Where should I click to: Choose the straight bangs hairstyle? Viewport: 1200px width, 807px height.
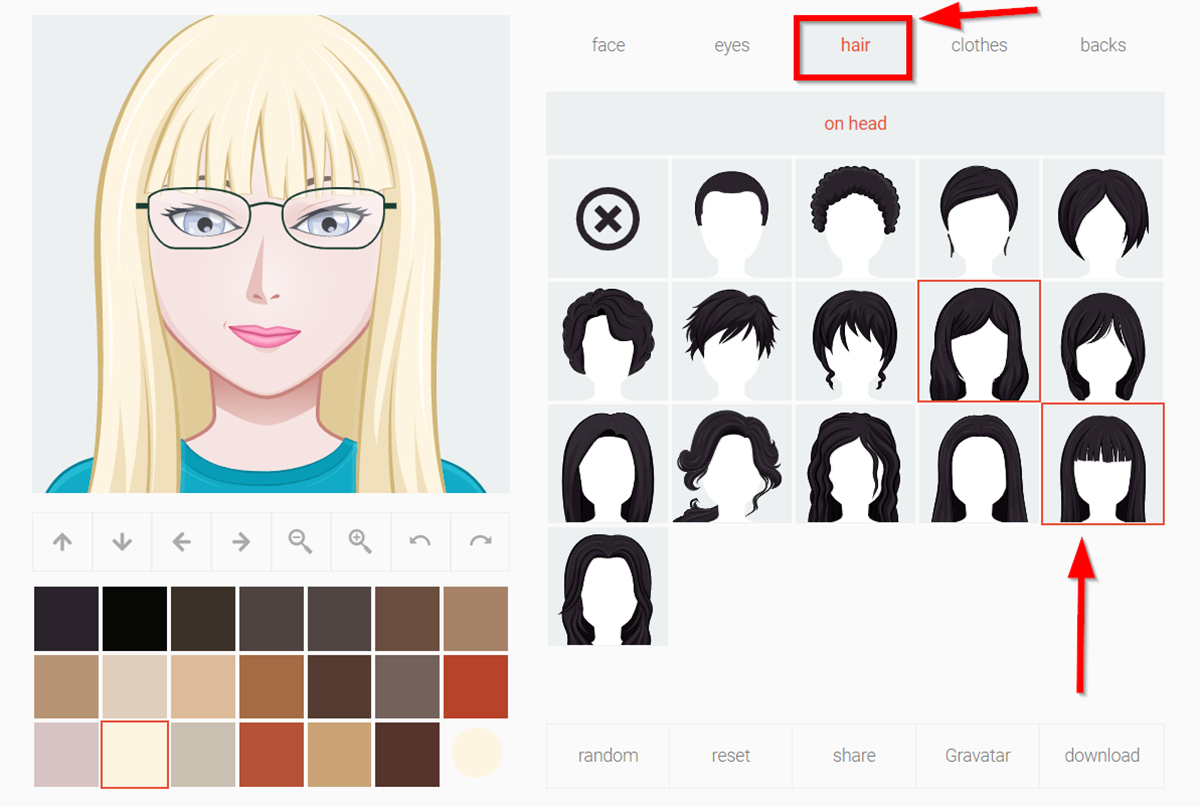1103,463
